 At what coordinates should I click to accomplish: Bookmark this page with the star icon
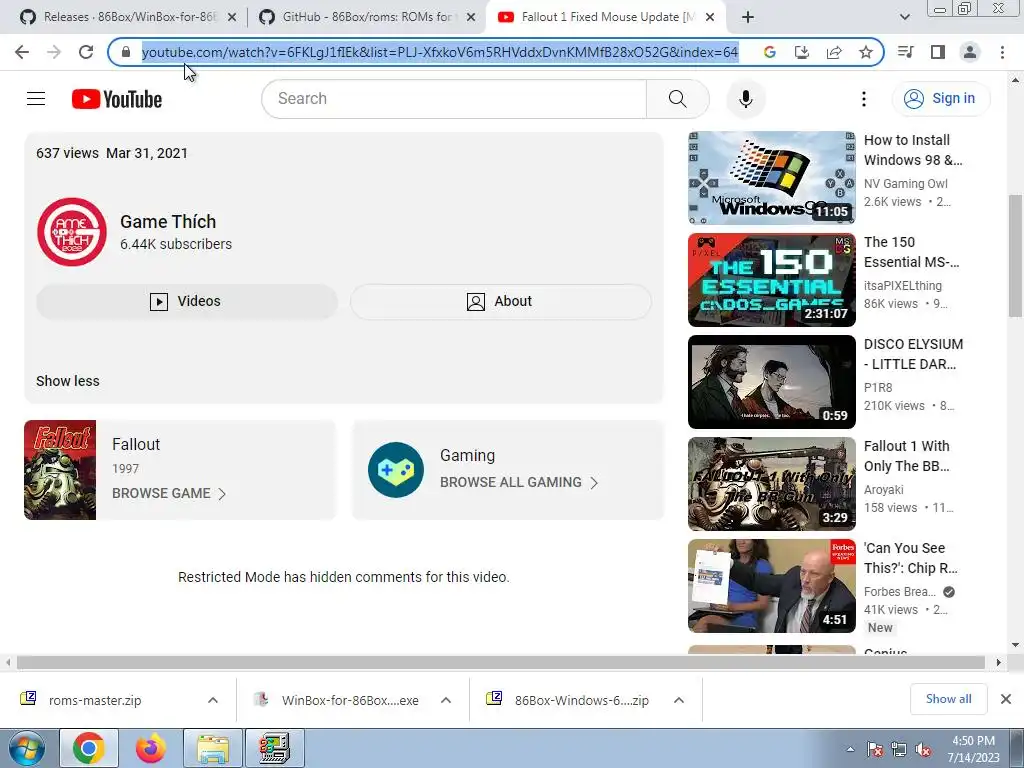point(866,52)
